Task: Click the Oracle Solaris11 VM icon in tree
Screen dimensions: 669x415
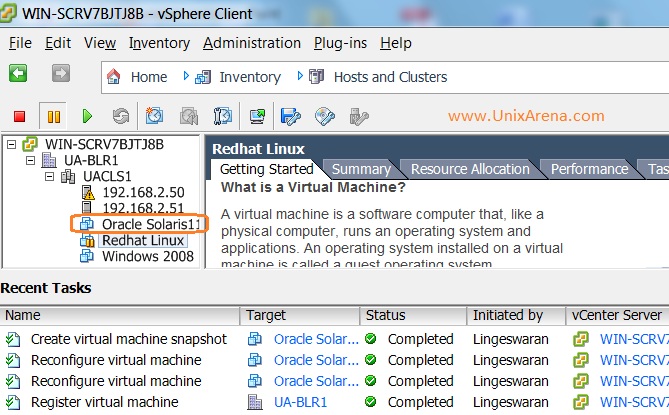Action: point(87,224)
